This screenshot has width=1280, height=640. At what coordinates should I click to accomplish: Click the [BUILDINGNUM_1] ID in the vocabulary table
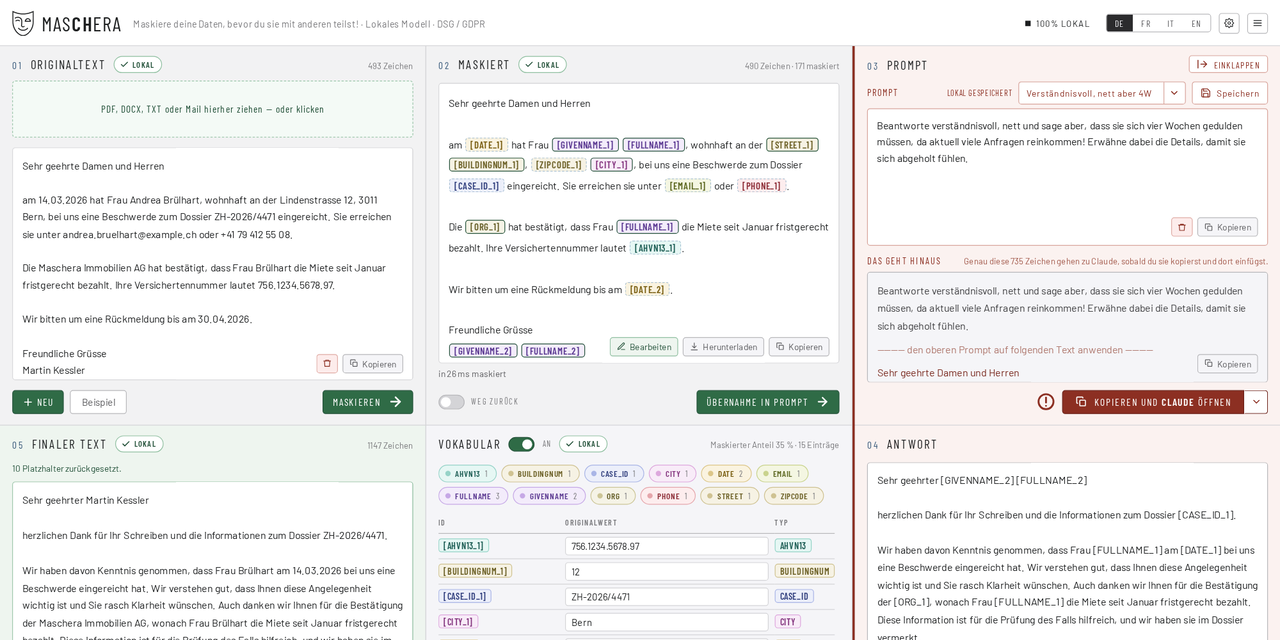click(475, 571)
